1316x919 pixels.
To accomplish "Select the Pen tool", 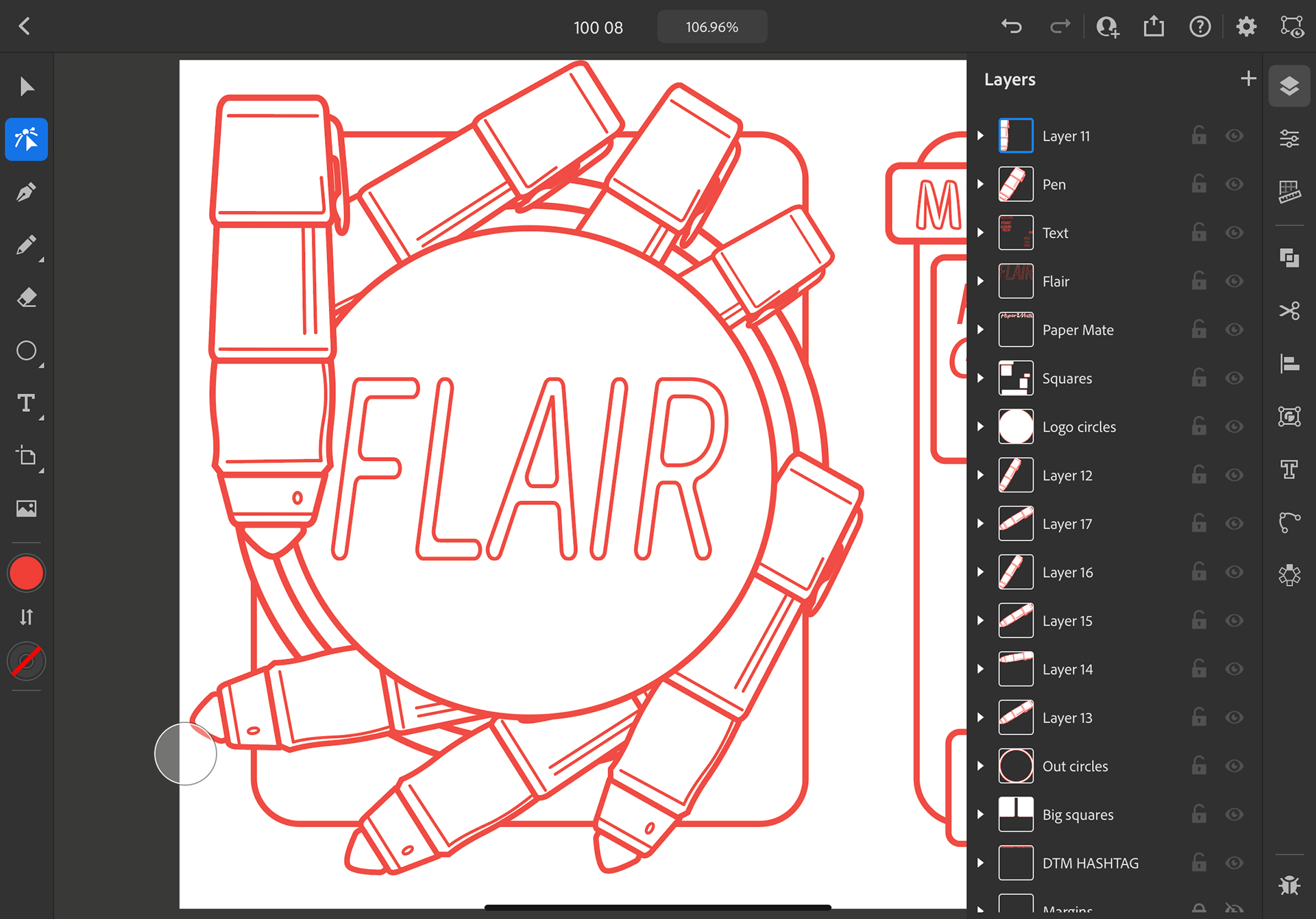I will (x=26, y=193).
